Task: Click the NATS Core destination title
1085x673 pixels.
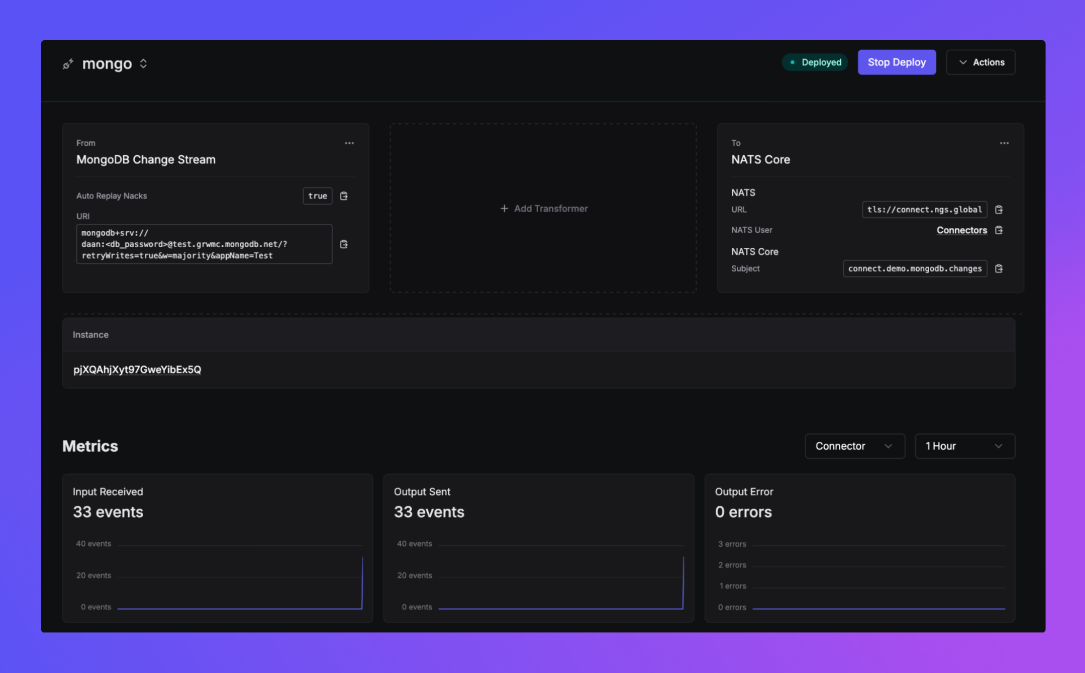Action: 760,160
